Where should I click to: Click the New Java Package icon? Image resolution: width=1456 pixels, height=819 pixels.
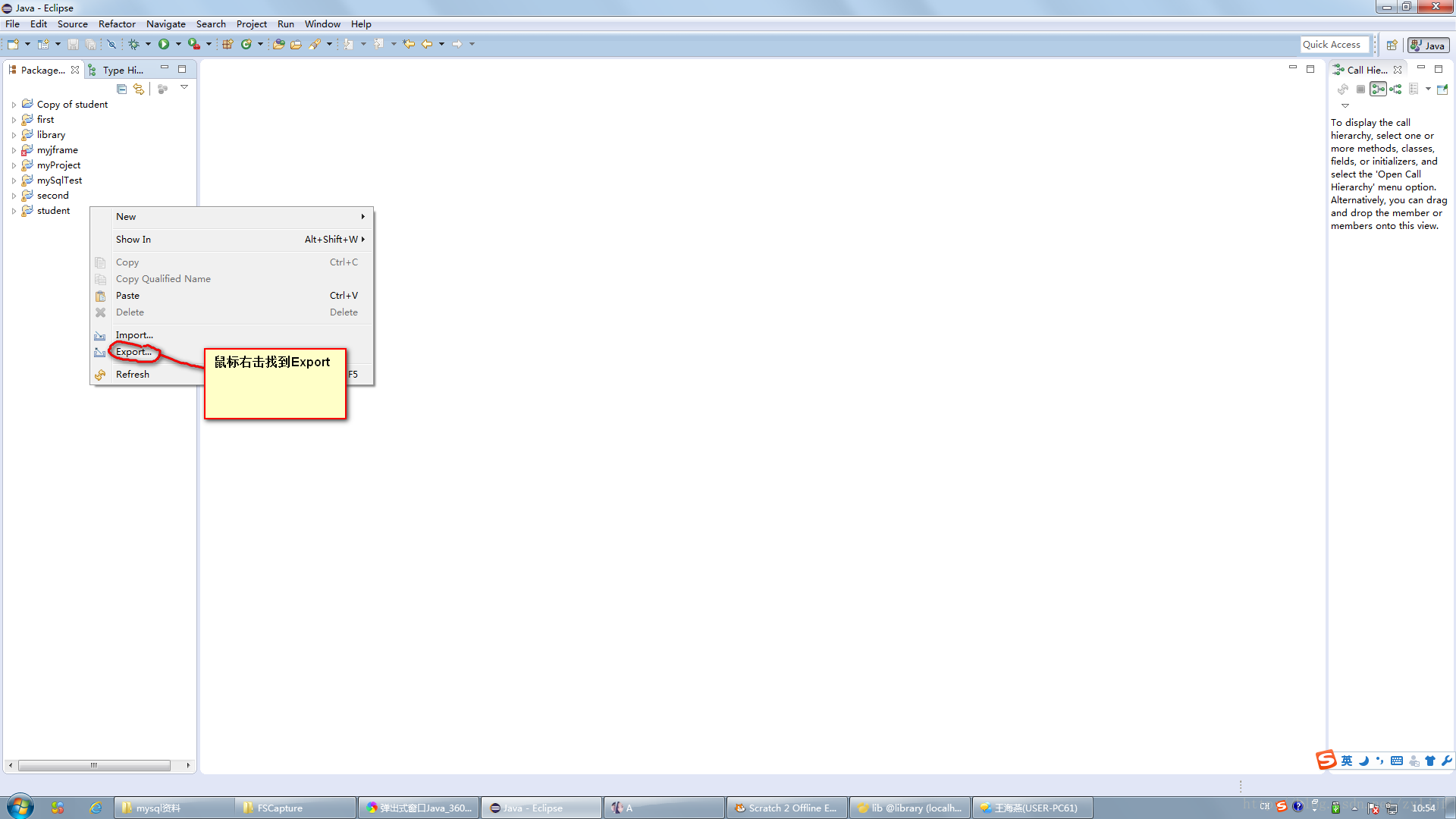pos(227,44)
